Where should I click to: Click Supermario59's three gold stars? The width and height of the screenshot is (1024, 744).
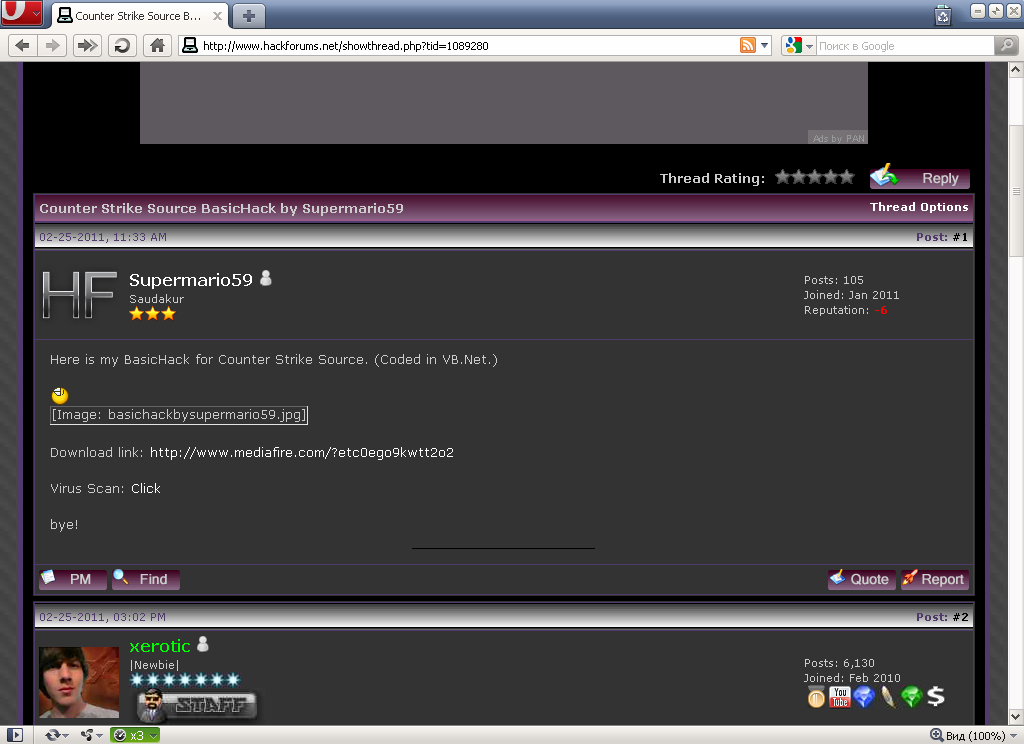152,314
